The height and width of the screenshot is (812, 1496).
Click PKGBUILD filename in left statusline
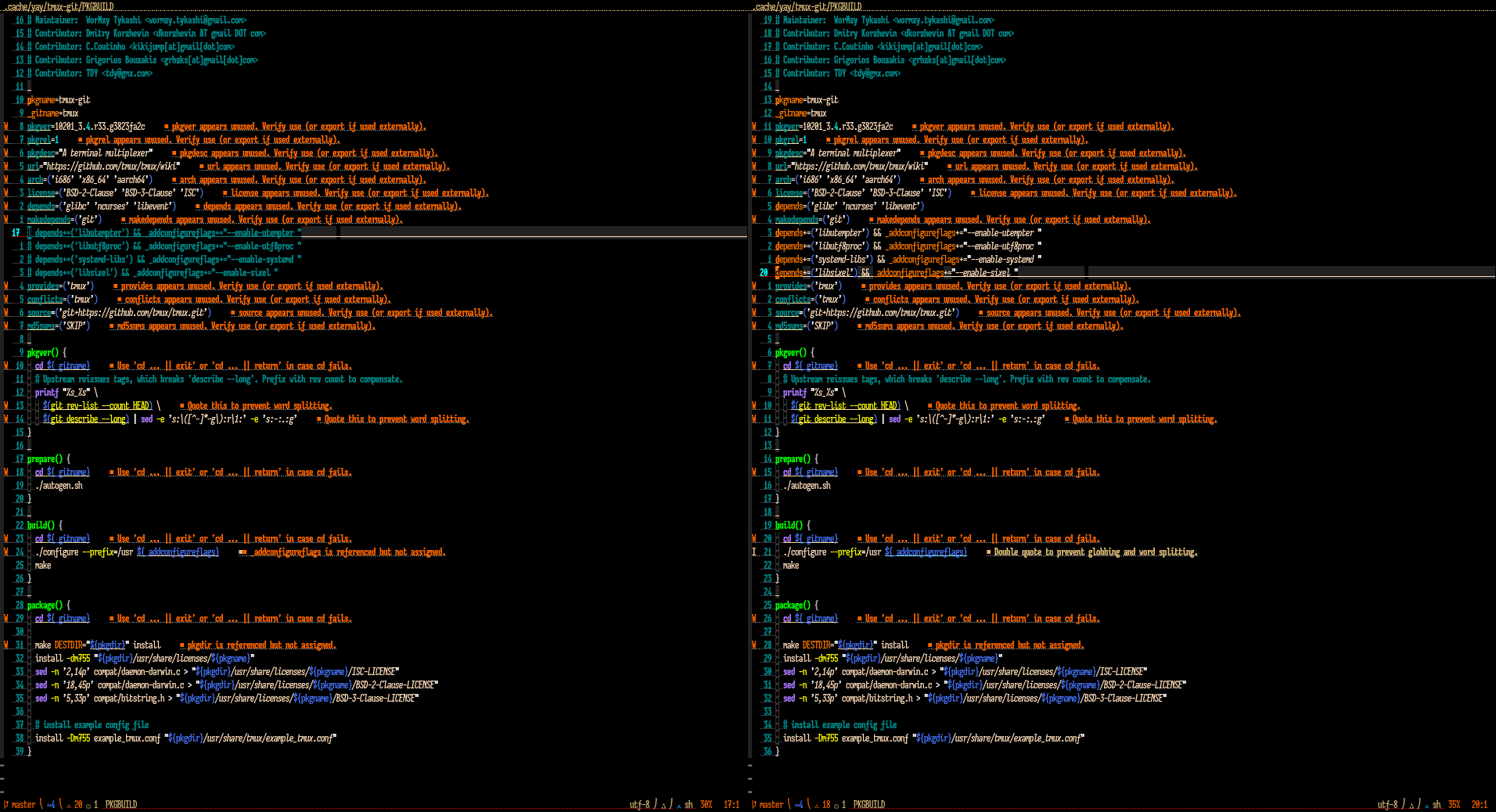[121, 804]
